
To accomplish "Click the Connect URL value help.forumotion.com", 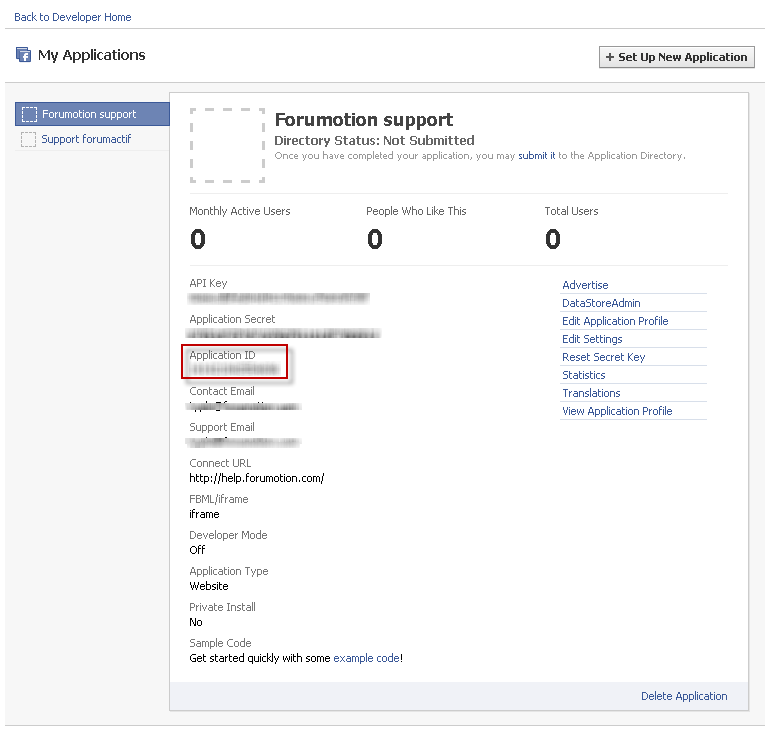I will pyautogui.click(x=257, y=478).
